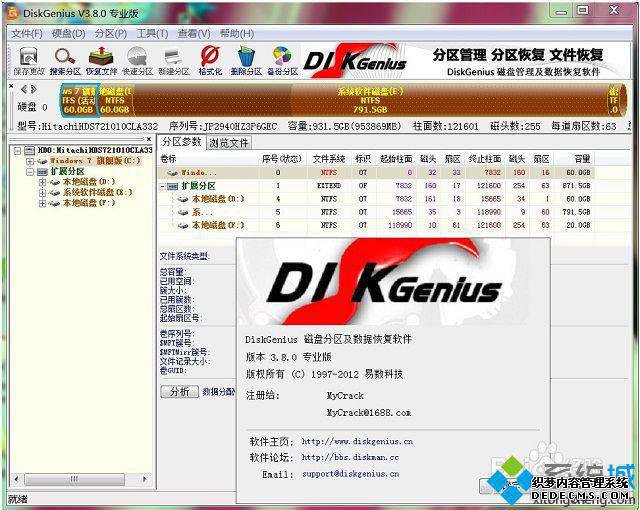Select 本地磁盘(F:) row in partition table
The height and width of the screenshot is (510, 640).
point(376,225)
